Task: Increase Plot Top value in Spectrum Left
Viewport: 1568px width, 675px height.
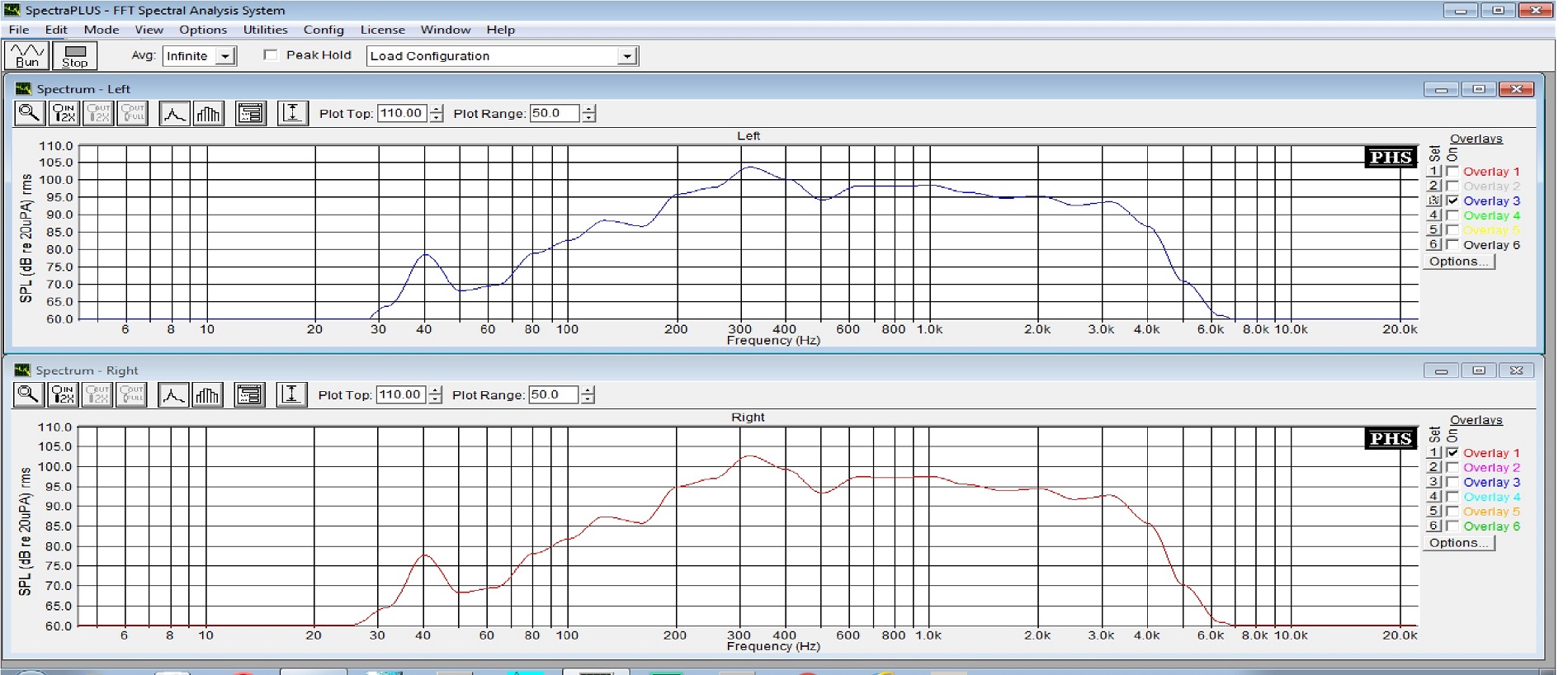Action: [x=437, y=109]
